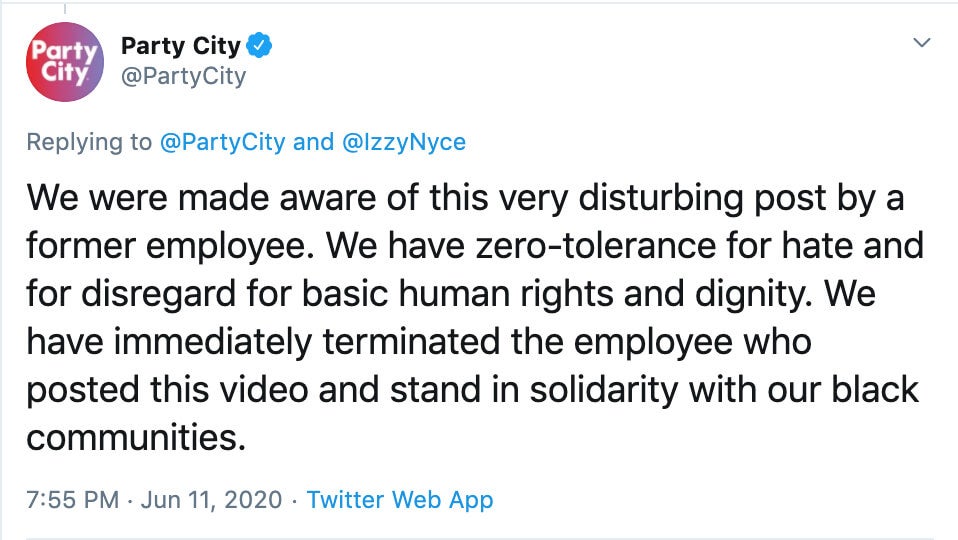Viewport: 958px width, 540px height.
Task: Open the tweet options chevron menu
Action: [921, 43]
